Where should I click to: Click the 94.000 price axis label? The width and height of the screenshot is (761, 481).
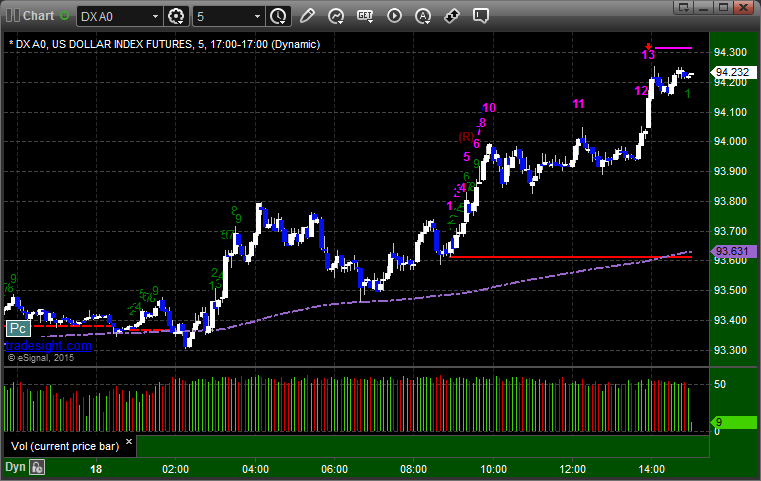click(730, 142)
